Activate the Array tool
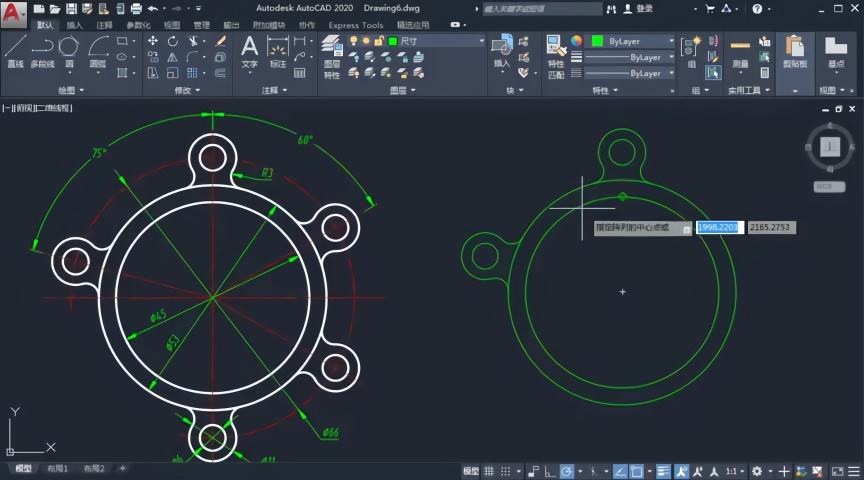 pyautogui.click(x=192, y=73)
